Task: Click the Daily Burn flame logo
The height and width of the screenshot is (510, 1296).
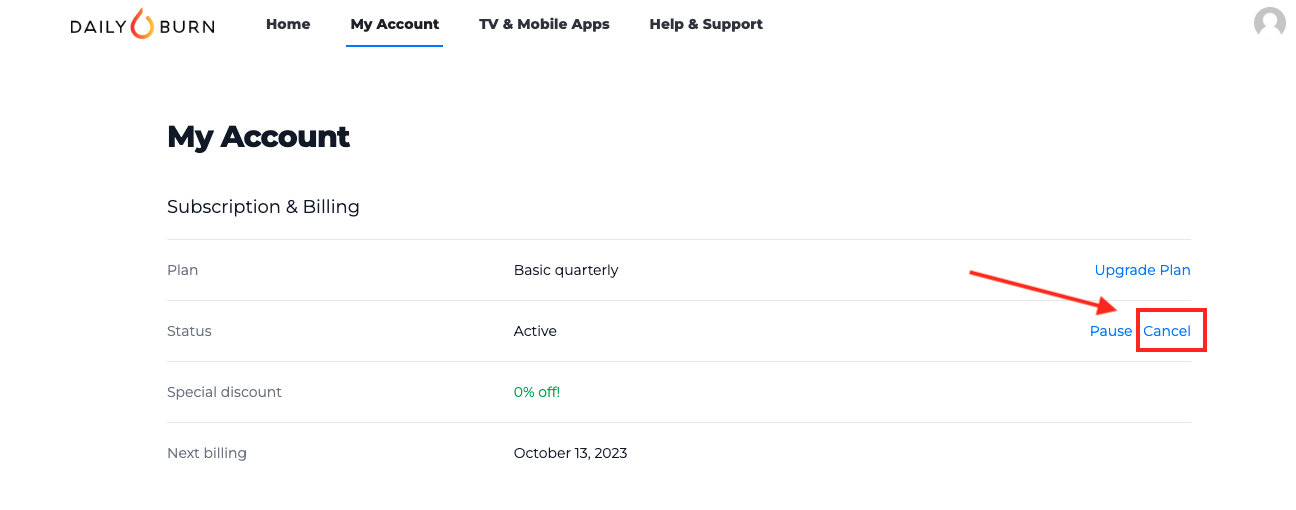Action: 143,23
